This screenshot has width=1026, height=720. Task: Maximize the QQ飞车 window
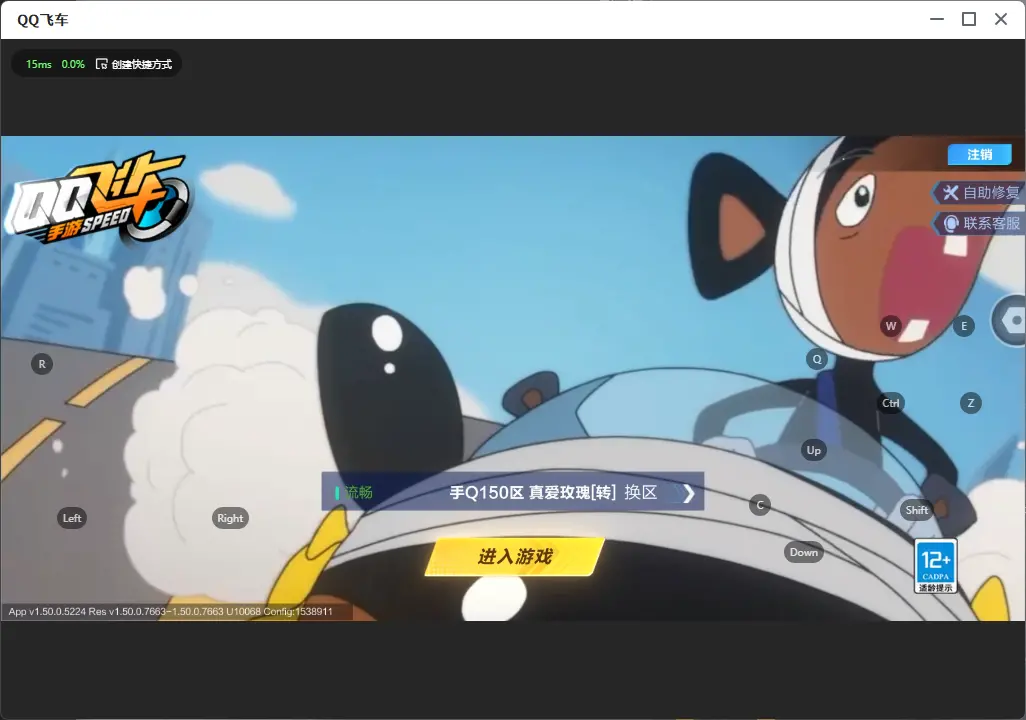(969, 20)
